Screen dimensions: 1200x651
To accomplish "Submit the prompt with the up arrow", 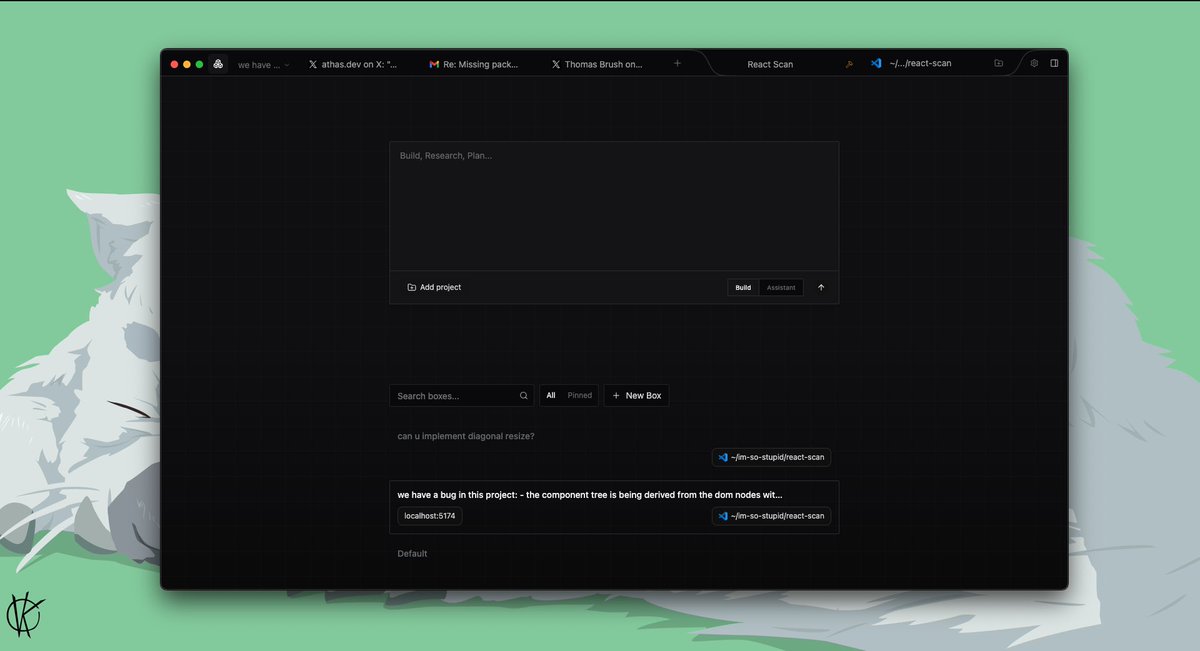I will pos(821,288).
